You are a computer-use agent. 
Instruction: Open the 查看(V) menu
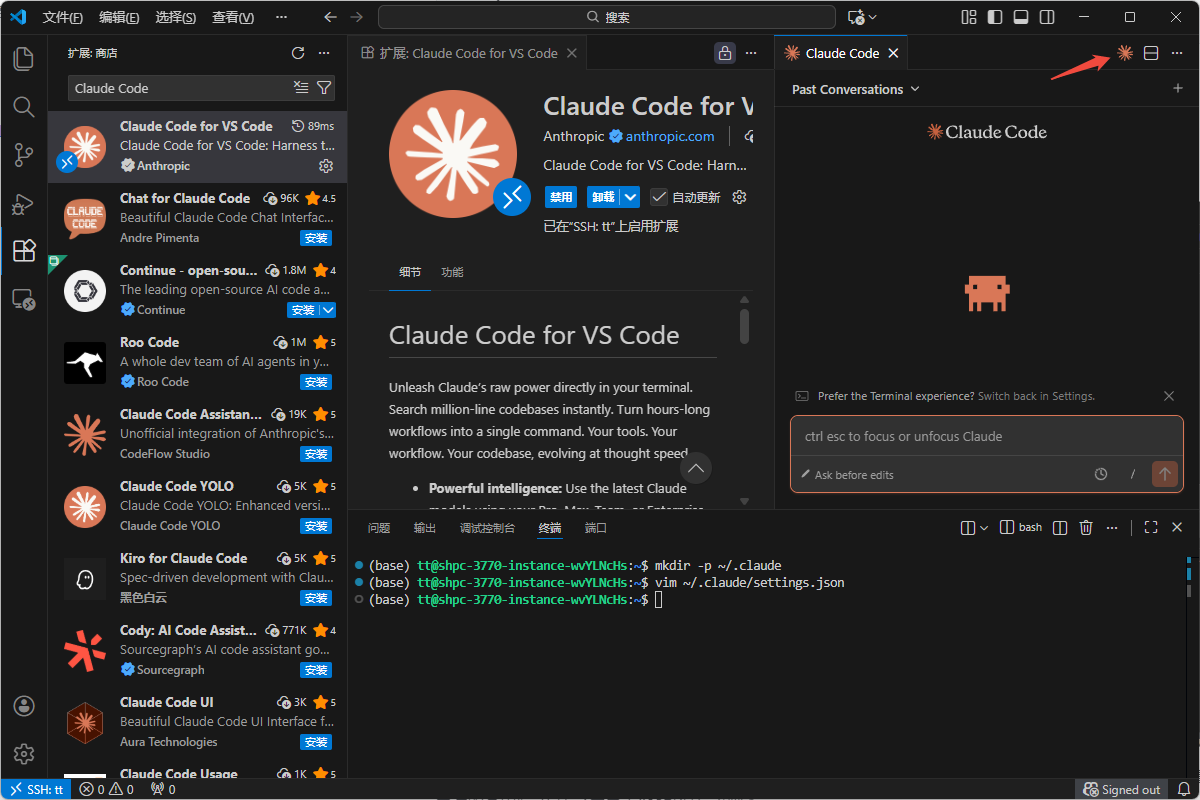233,17
